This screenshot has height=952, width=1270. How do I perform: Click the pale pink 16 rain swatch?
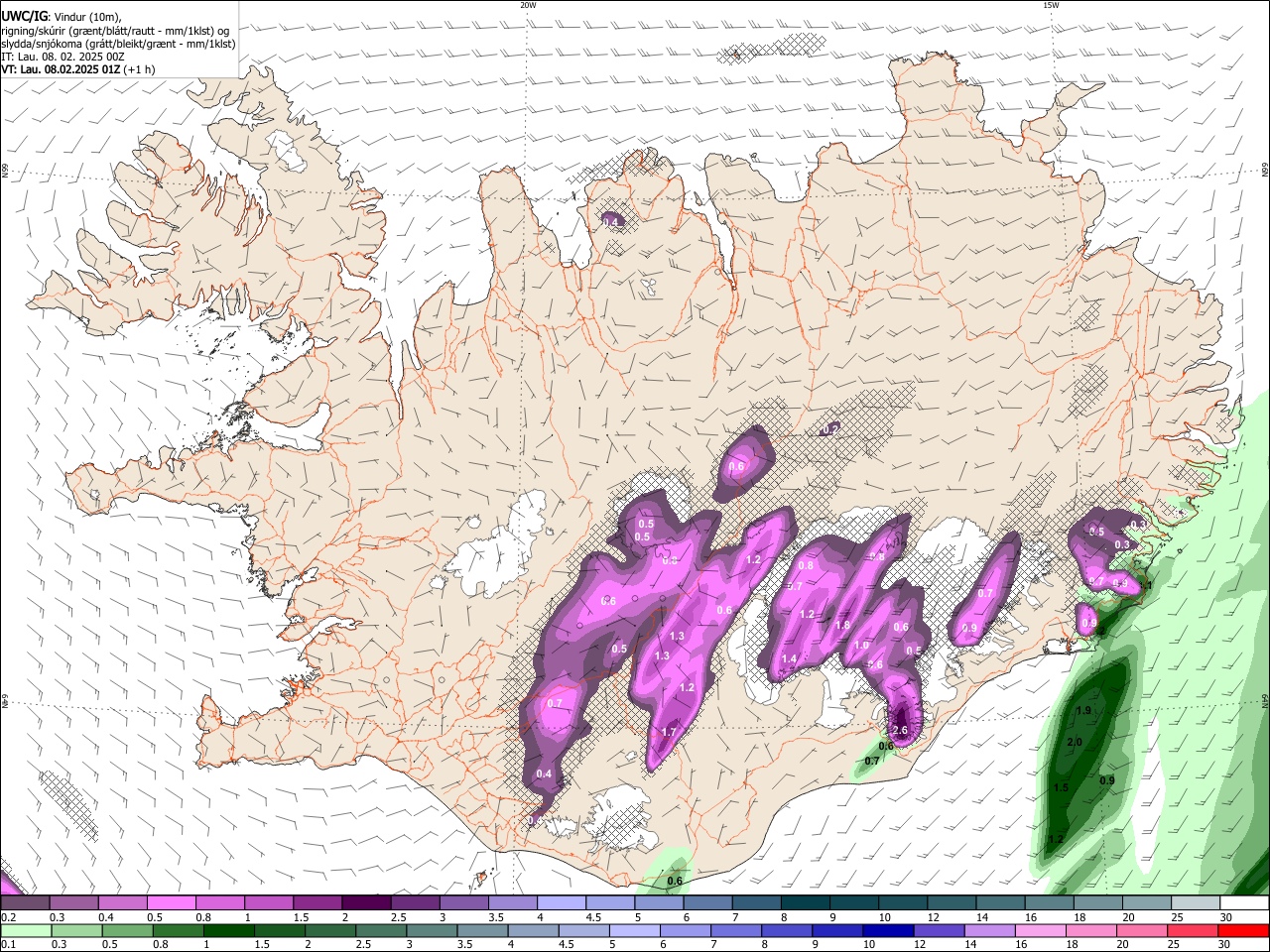tap(1040, 930)
